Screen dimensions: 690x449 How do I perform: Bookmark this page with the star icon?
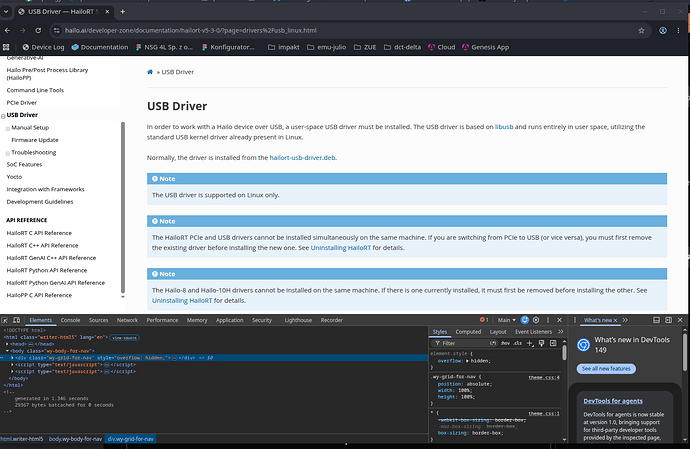[641, 30]
